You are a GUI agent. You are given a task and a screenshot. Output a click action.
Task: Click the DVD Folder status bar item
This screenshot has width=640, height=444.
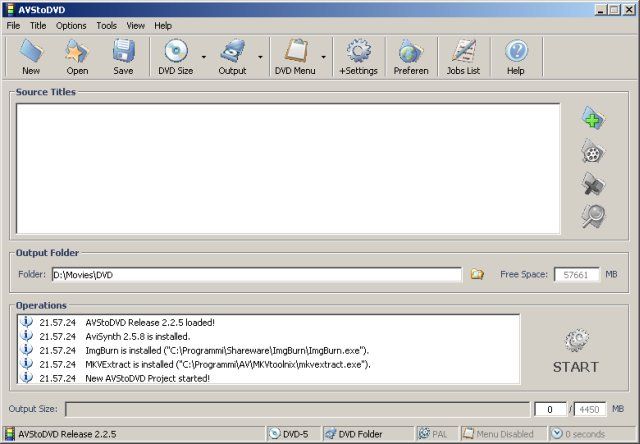pos(368,434)
